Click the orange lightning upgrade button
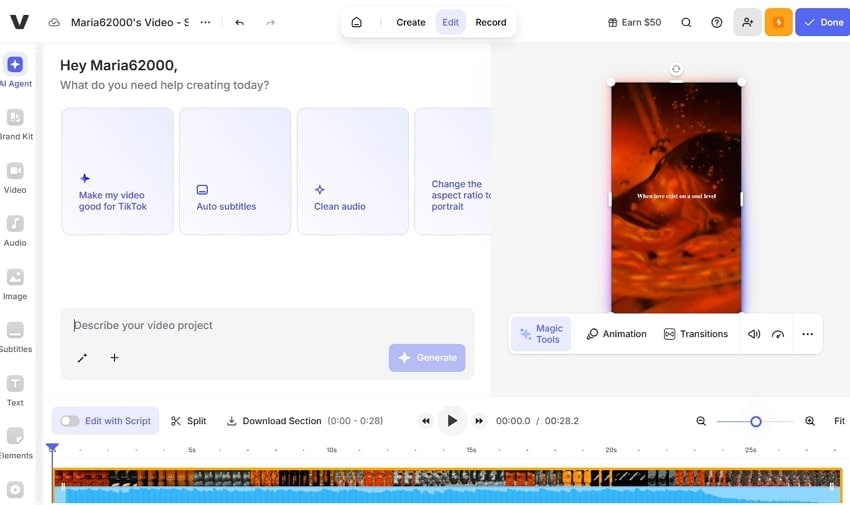 pyautogui.click(x=778, y=22)
